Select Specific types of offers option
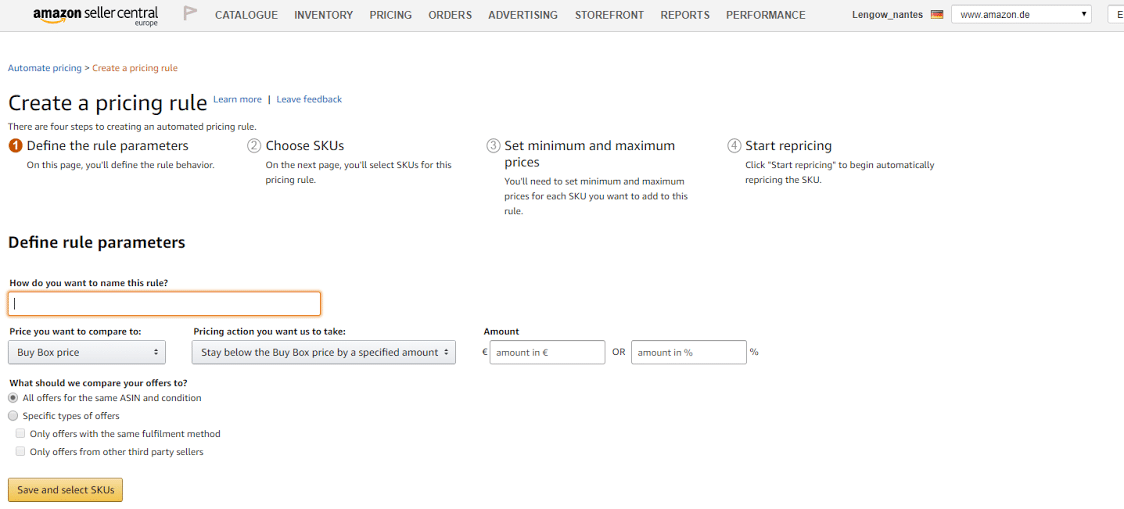This screenshot has height=509, width=1124. coord(13,416)
